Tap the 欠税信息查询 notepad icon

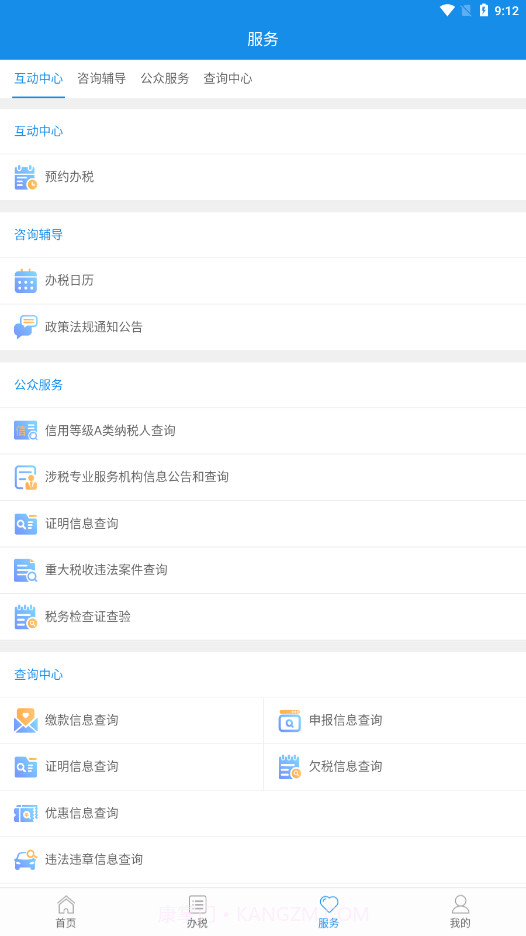point(290,766)
